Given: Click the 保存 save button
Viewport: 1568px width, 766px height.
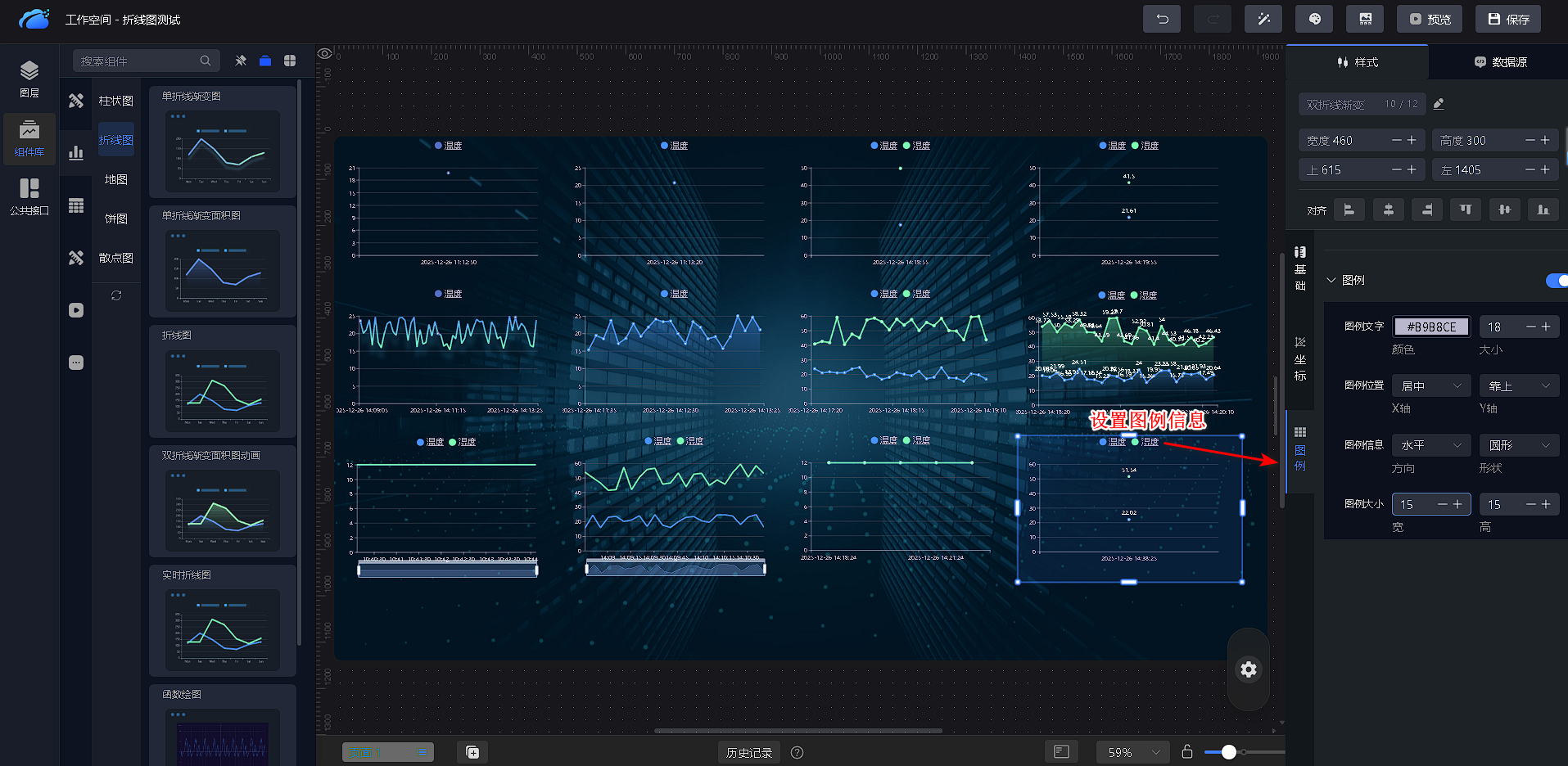Looking at the screenshot, I should coord(1507,19).
